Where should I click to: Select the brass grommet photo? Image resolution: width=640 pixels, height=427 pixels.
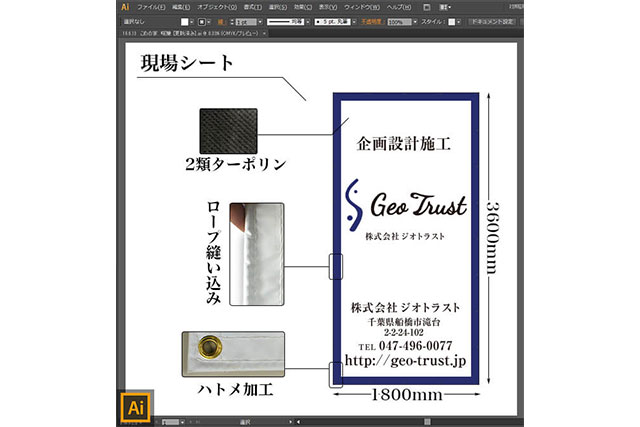point(233,354)
